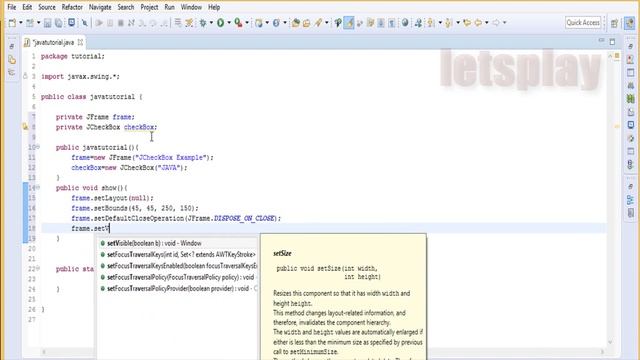The height and width of the screenshot is (360, 640).
Task: Open the Debug configurations dropdown arrow
Action: pos(211,23)
